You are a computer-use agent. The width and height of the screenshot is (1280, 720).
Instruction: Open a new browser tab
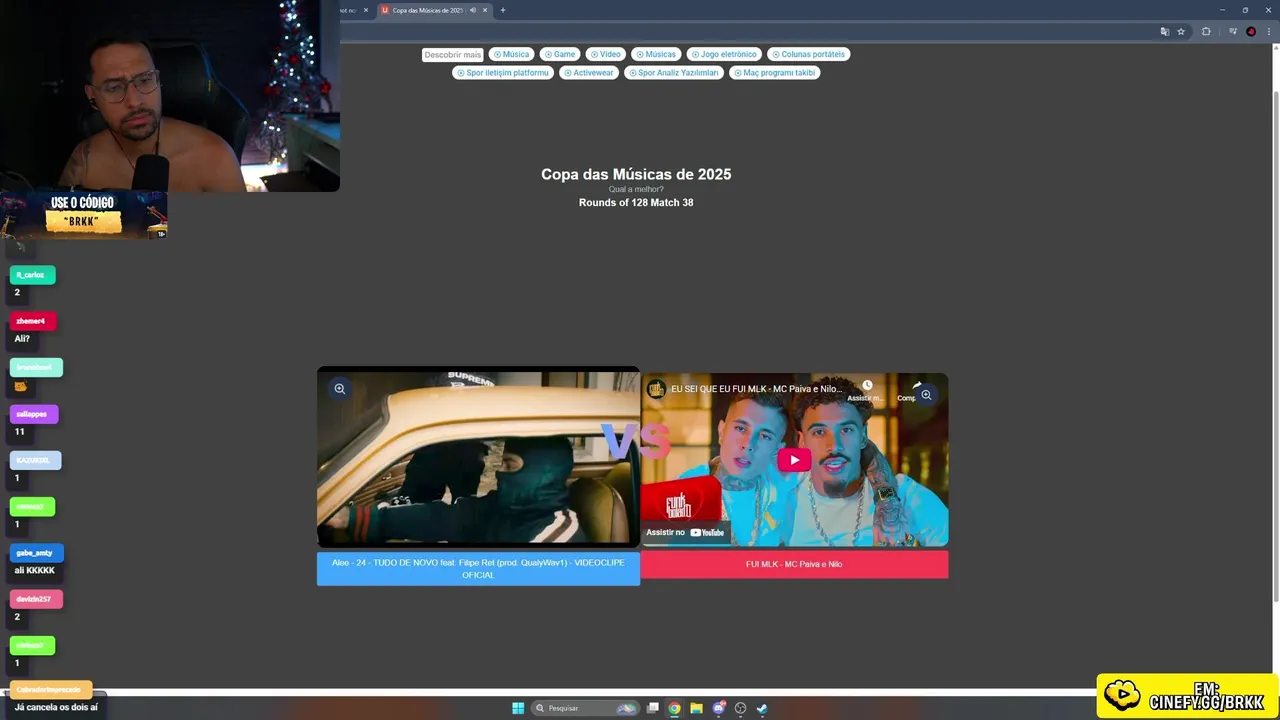click(x=503, y=10)
